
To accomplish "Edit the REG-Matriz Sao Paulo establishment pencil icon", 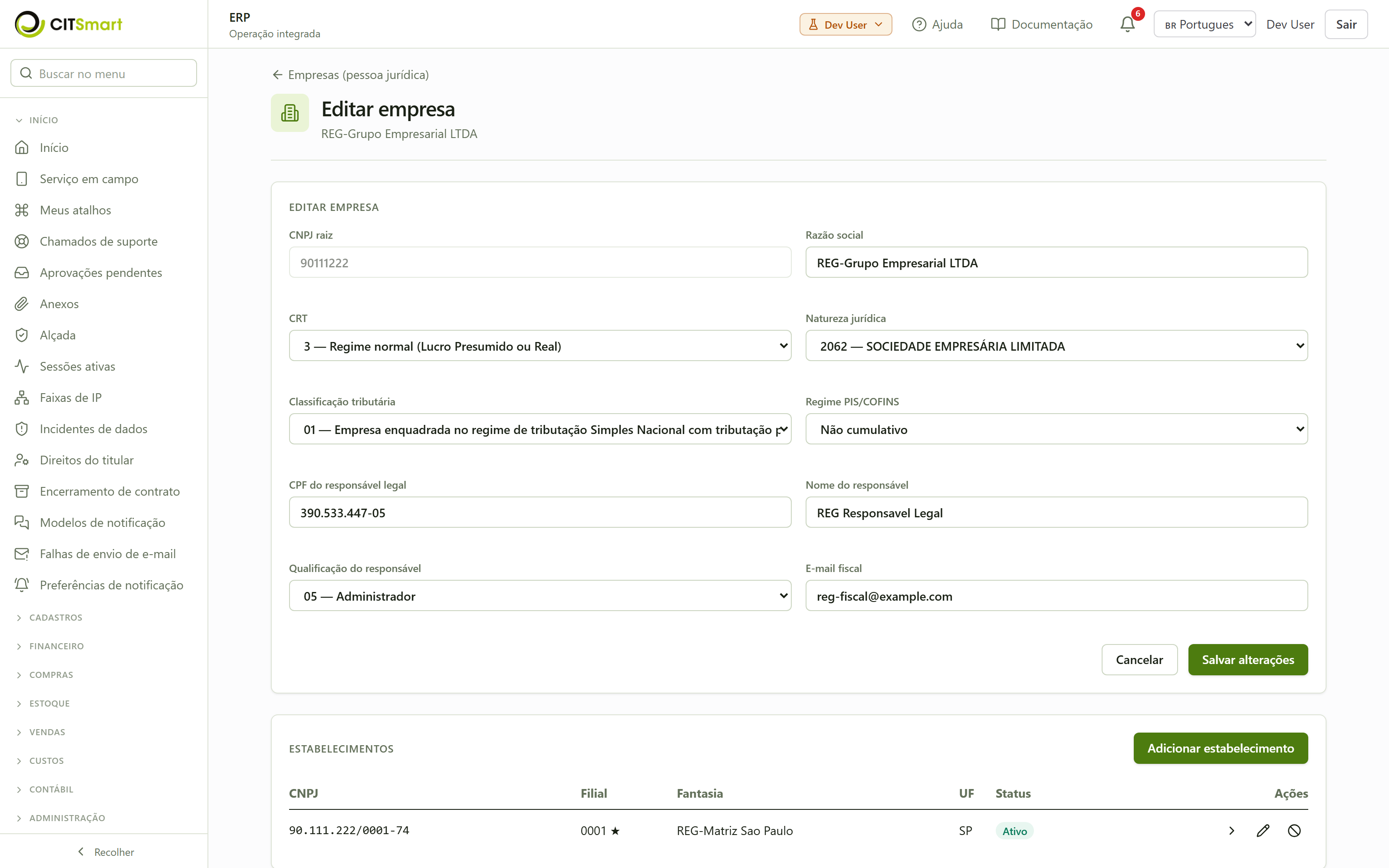I will [x=1263, y=831].
